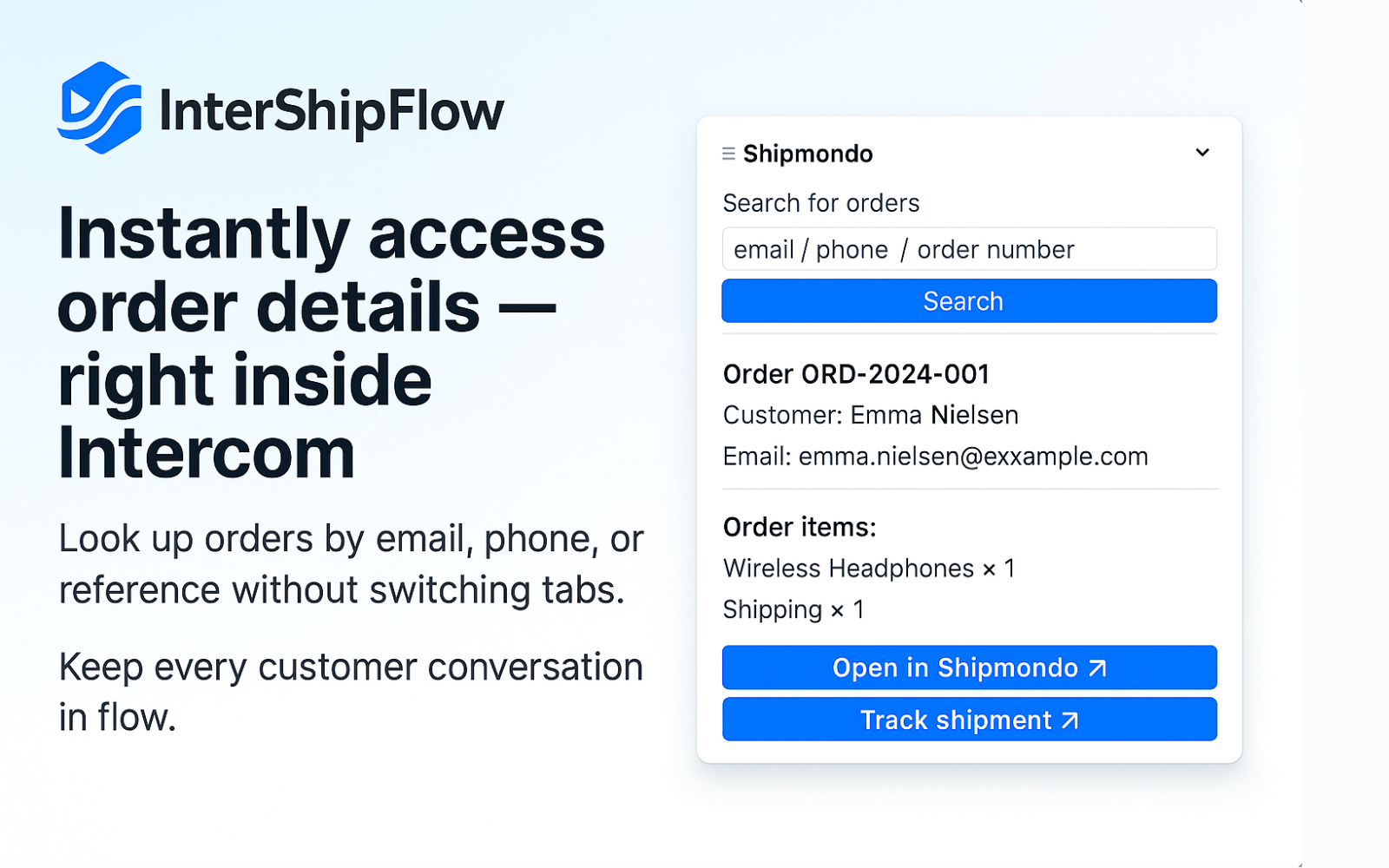Click the arrow icon on Open in Shipmondo
Viewport: 1389px width, 868px height.
(x=1099, y=667)
